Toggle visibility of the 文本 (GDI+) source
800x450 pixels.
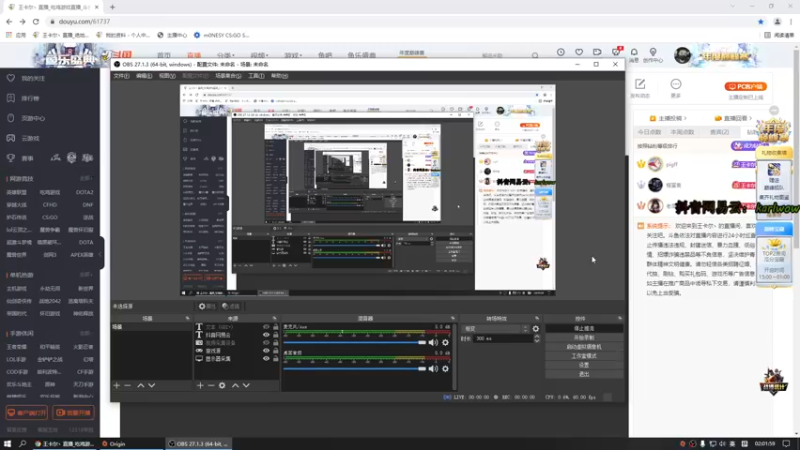click(266, 327)
